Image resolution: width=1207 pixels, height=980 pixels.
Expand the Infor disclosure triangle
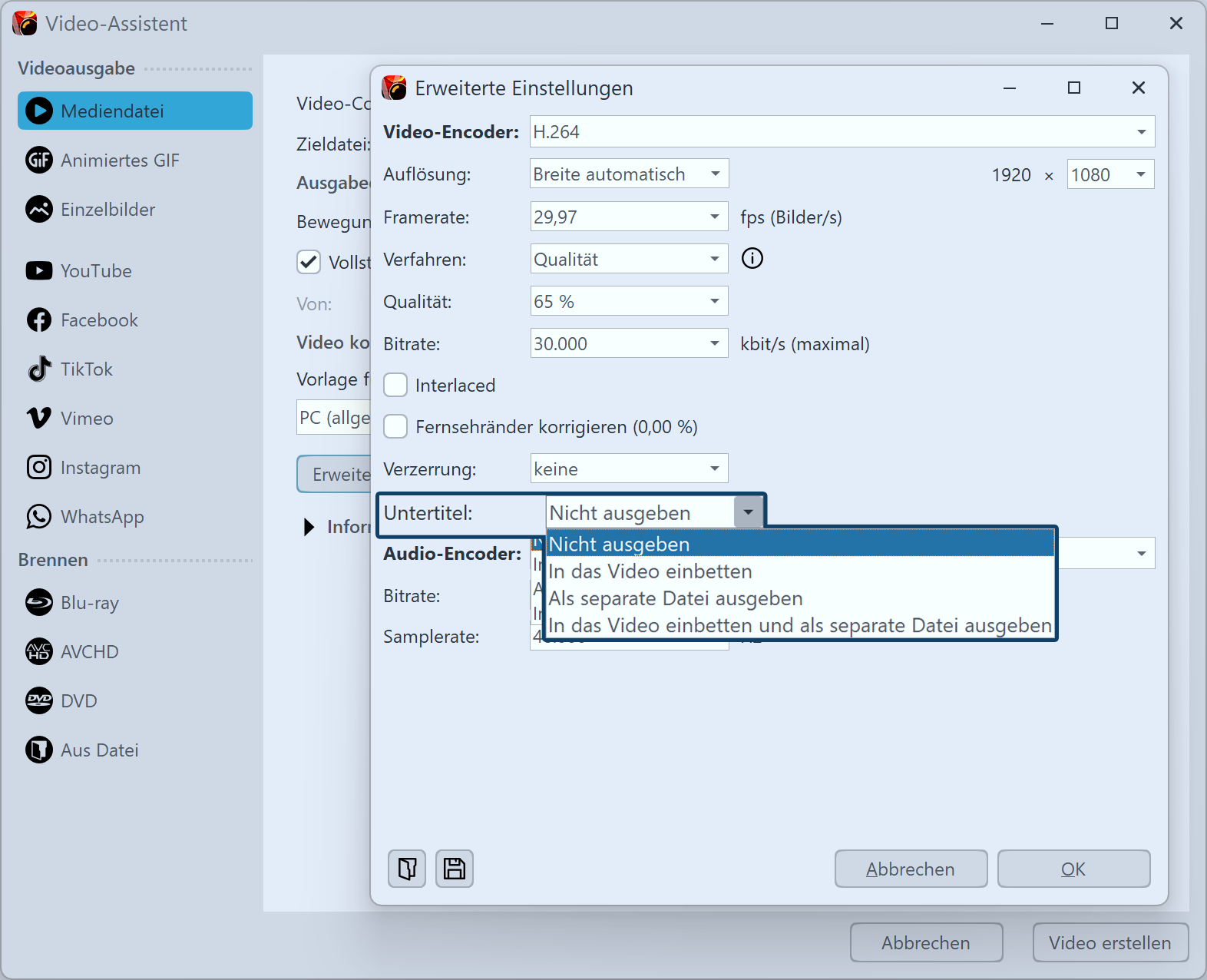[x=309, y=527]
